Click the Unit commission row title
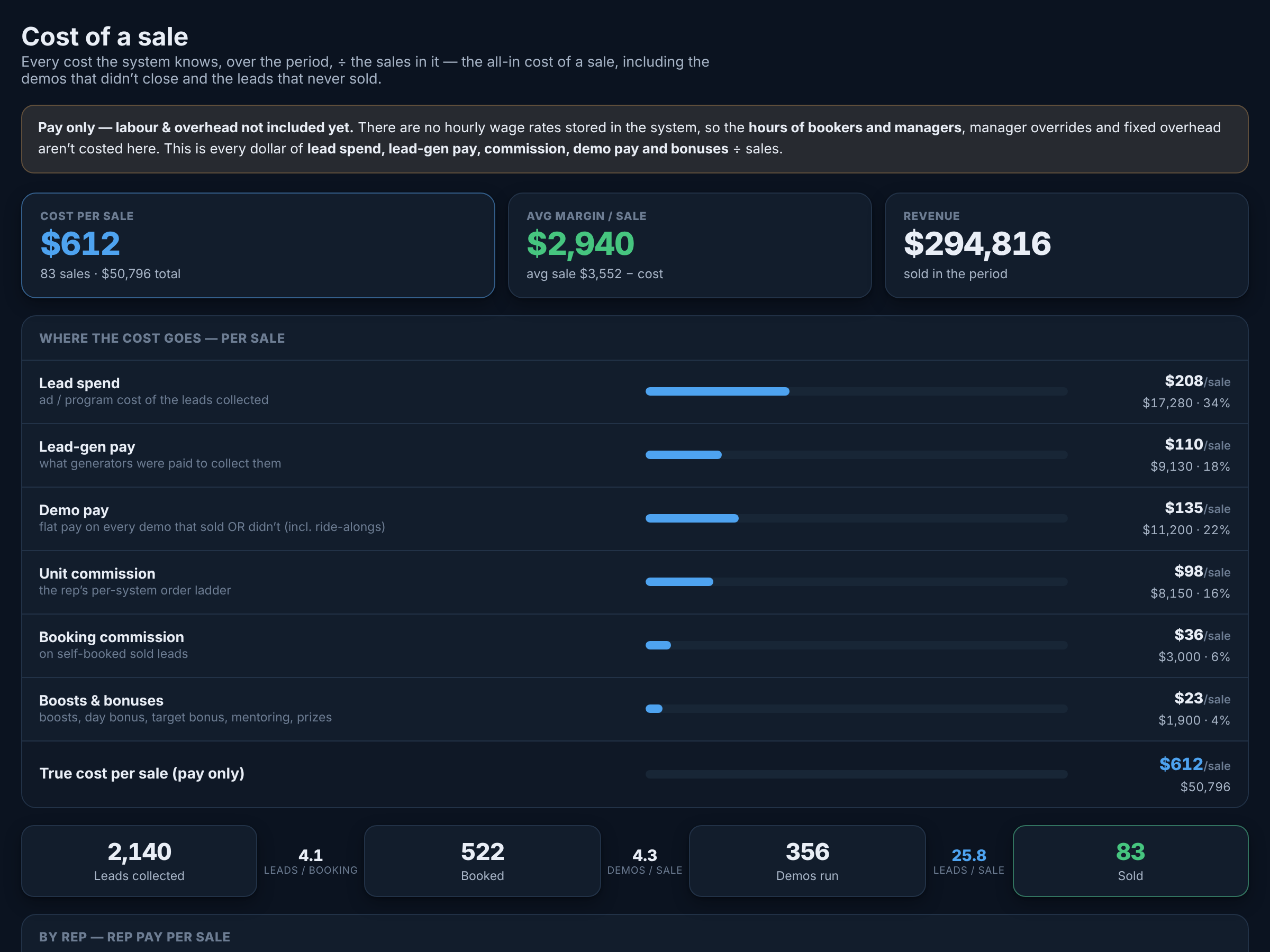1270x952 pixels. coord(97,573)
